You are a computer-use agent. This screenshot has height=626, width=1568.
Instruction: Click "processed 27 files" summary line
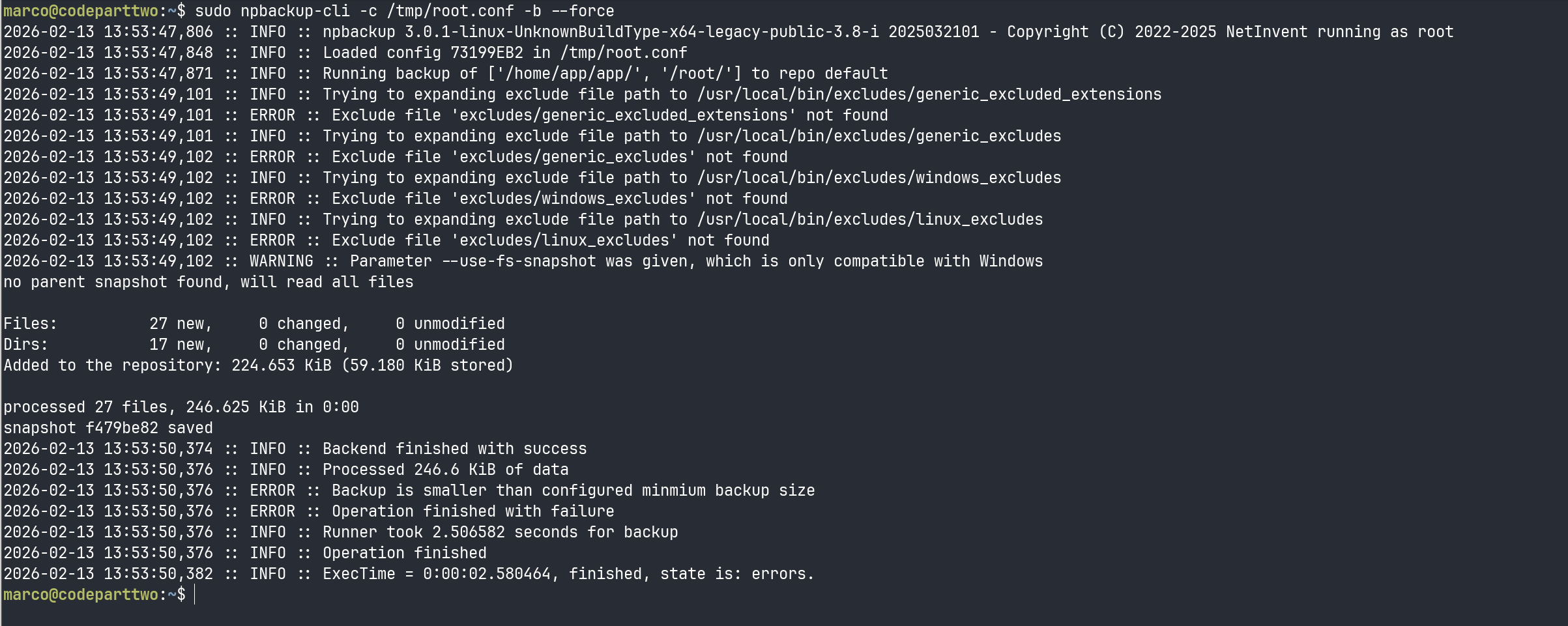coord(181,407)
